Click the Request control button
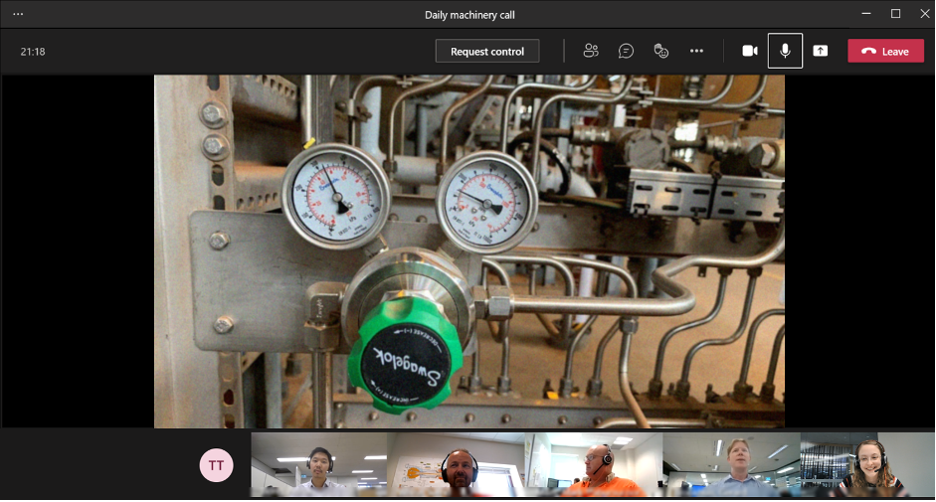The width and height of the screenshot is (936, 502). pos(487,51)
